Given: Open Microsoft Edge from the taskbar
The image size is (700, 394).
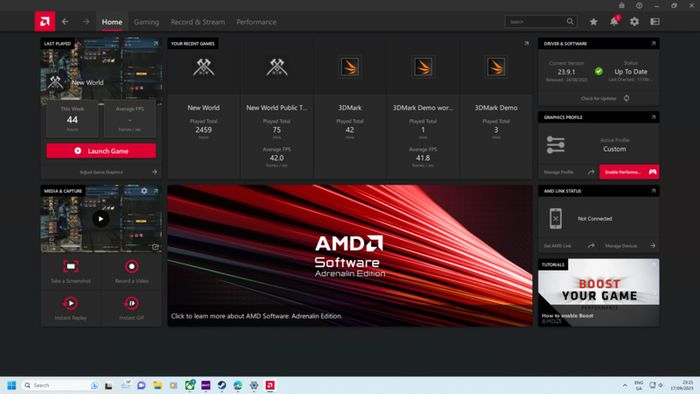Looking at the screenshot, I should 238,385.
